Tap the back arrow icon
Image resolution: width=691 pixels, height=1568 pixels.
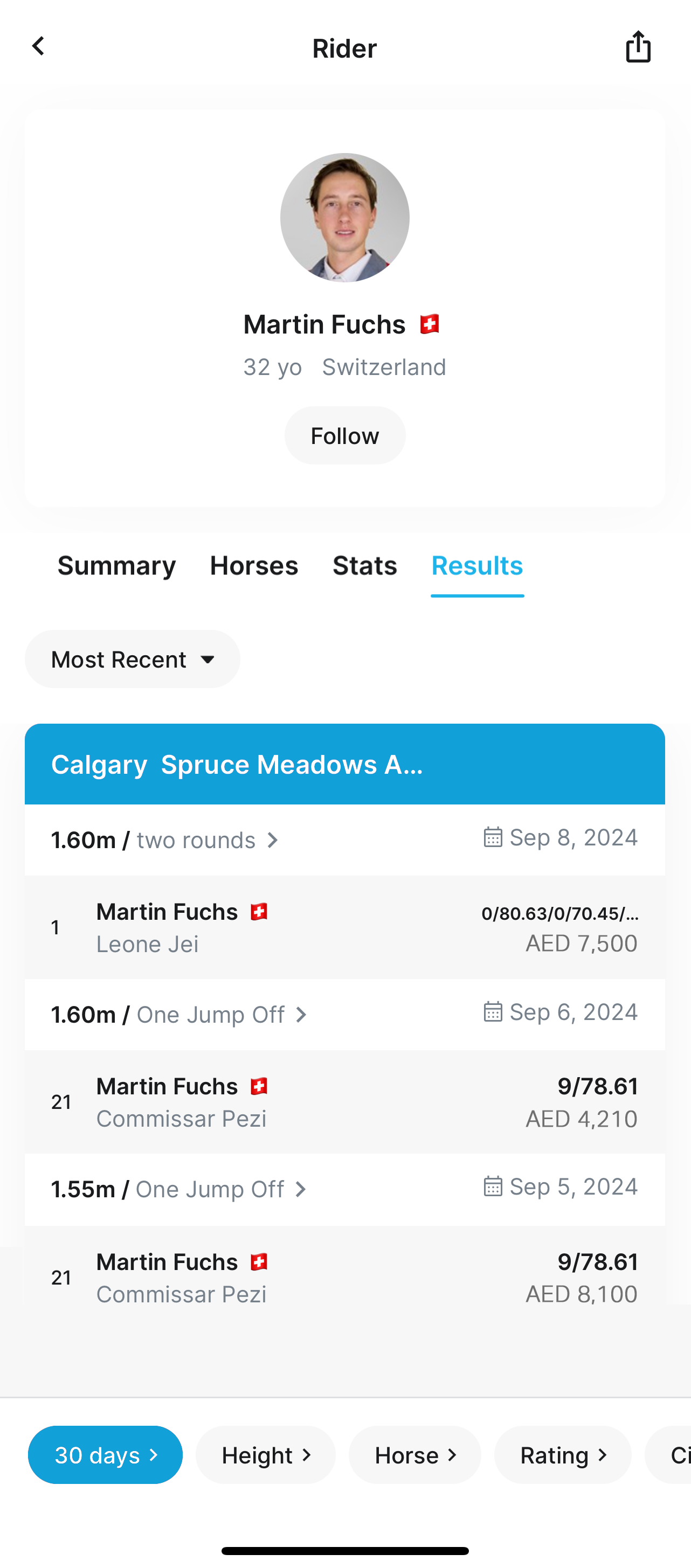[38, 46]
